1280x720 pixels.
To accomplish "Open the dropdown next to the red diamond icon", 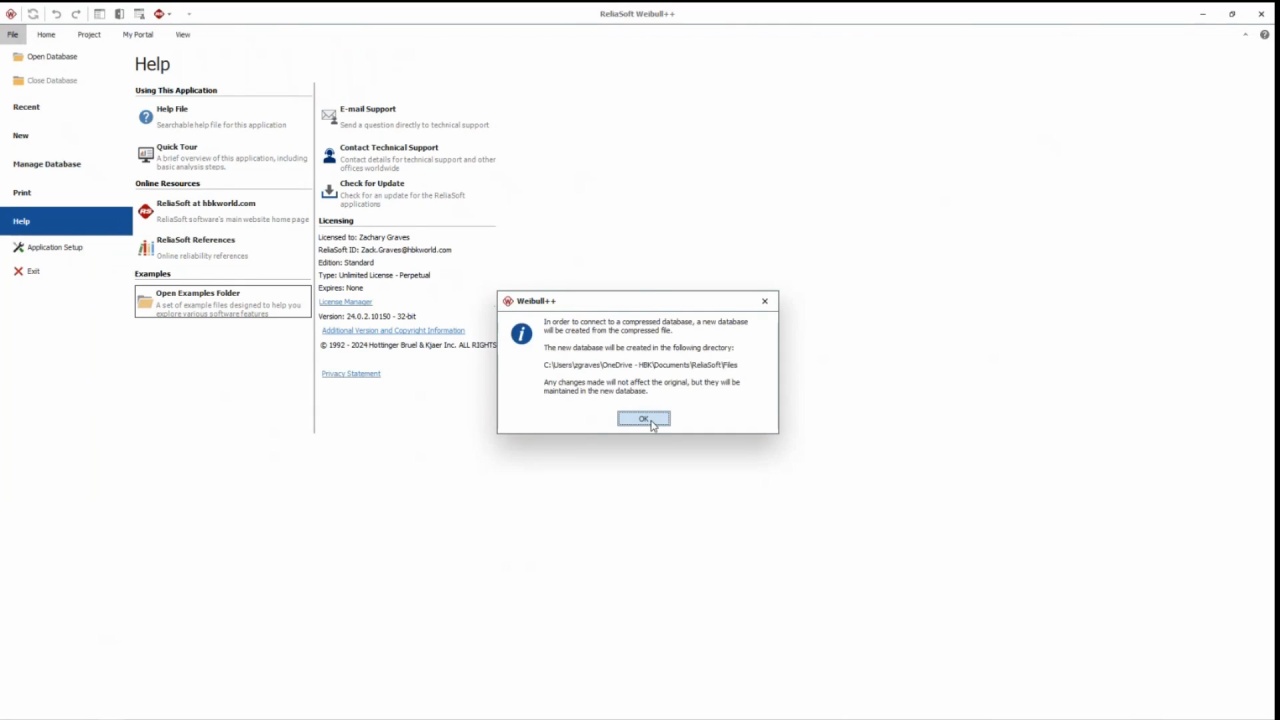I will (x=169, y=14).
